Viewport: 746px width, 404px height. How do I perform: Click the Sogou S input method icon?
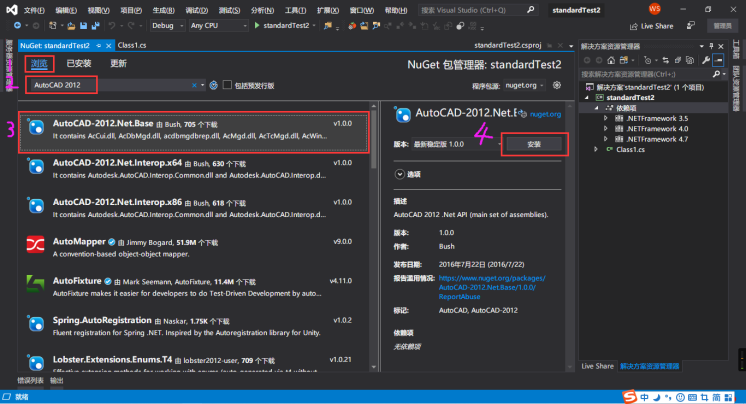pos(629,396)
